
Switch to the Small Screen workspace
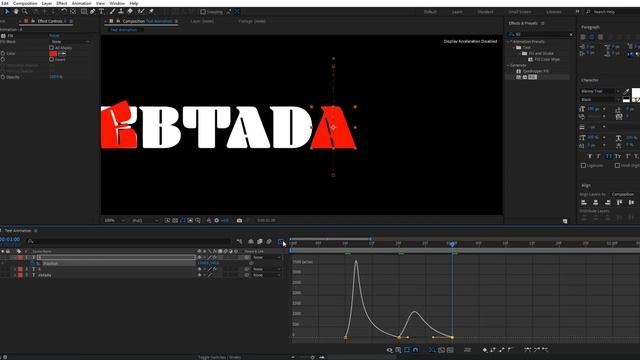(x=520, y=12)
